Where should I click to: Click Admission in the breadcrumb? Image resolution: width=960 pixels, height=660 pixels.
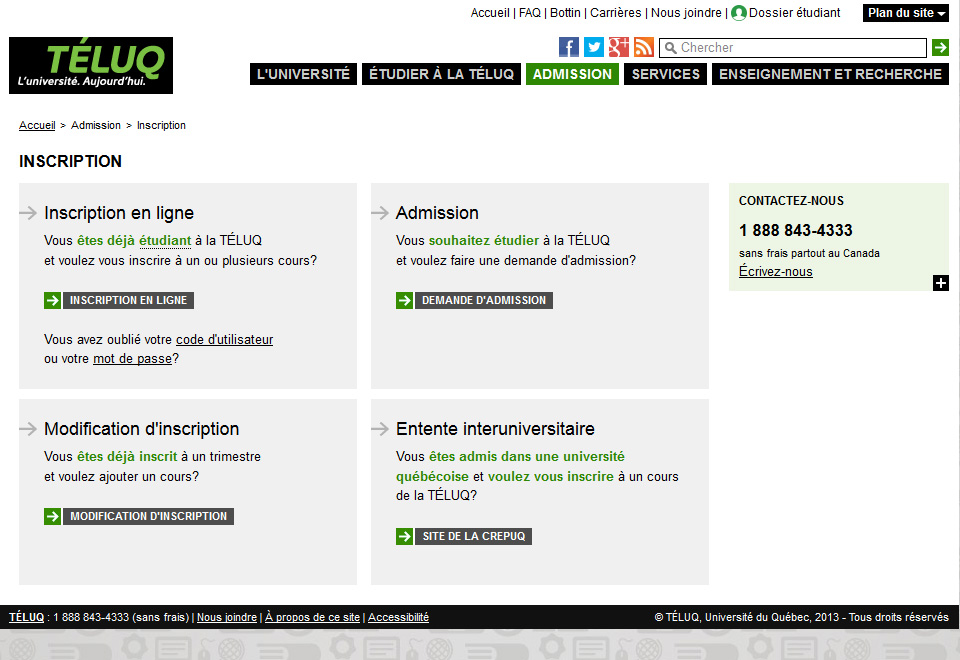(x=96, y=125)
